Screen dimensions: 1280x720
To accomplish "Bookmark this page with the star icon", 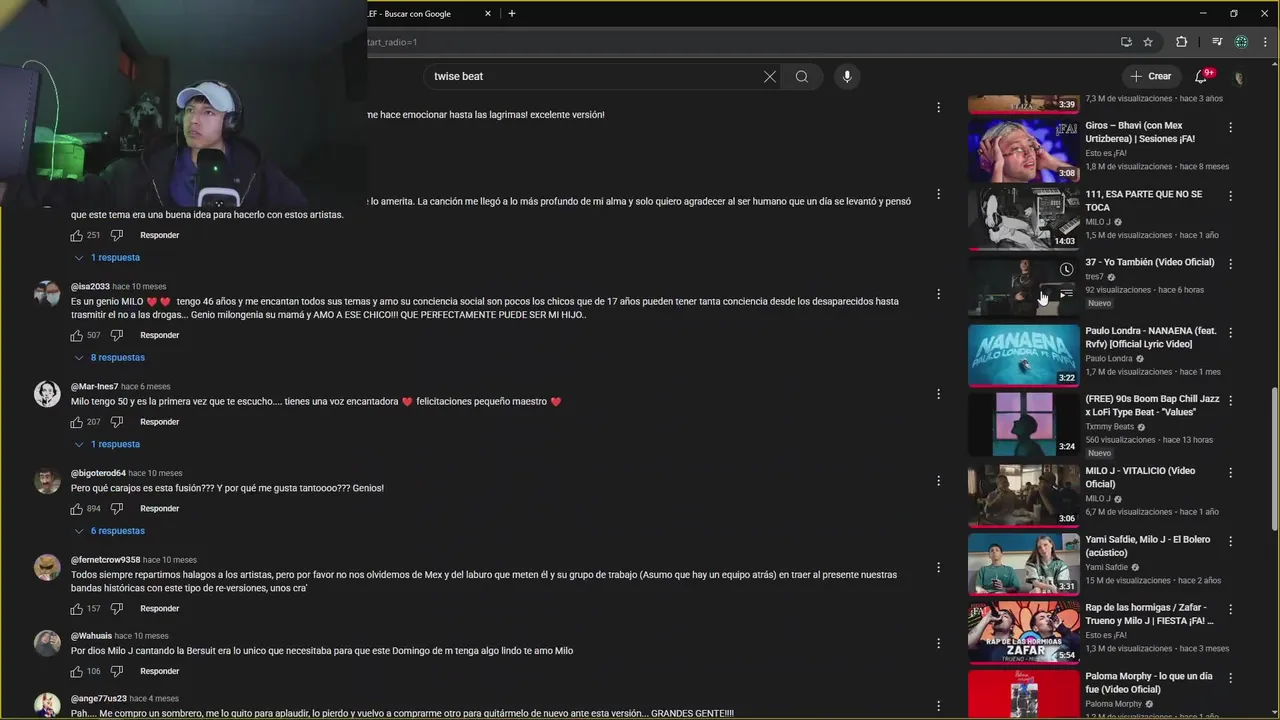I will coord(1148,42).
